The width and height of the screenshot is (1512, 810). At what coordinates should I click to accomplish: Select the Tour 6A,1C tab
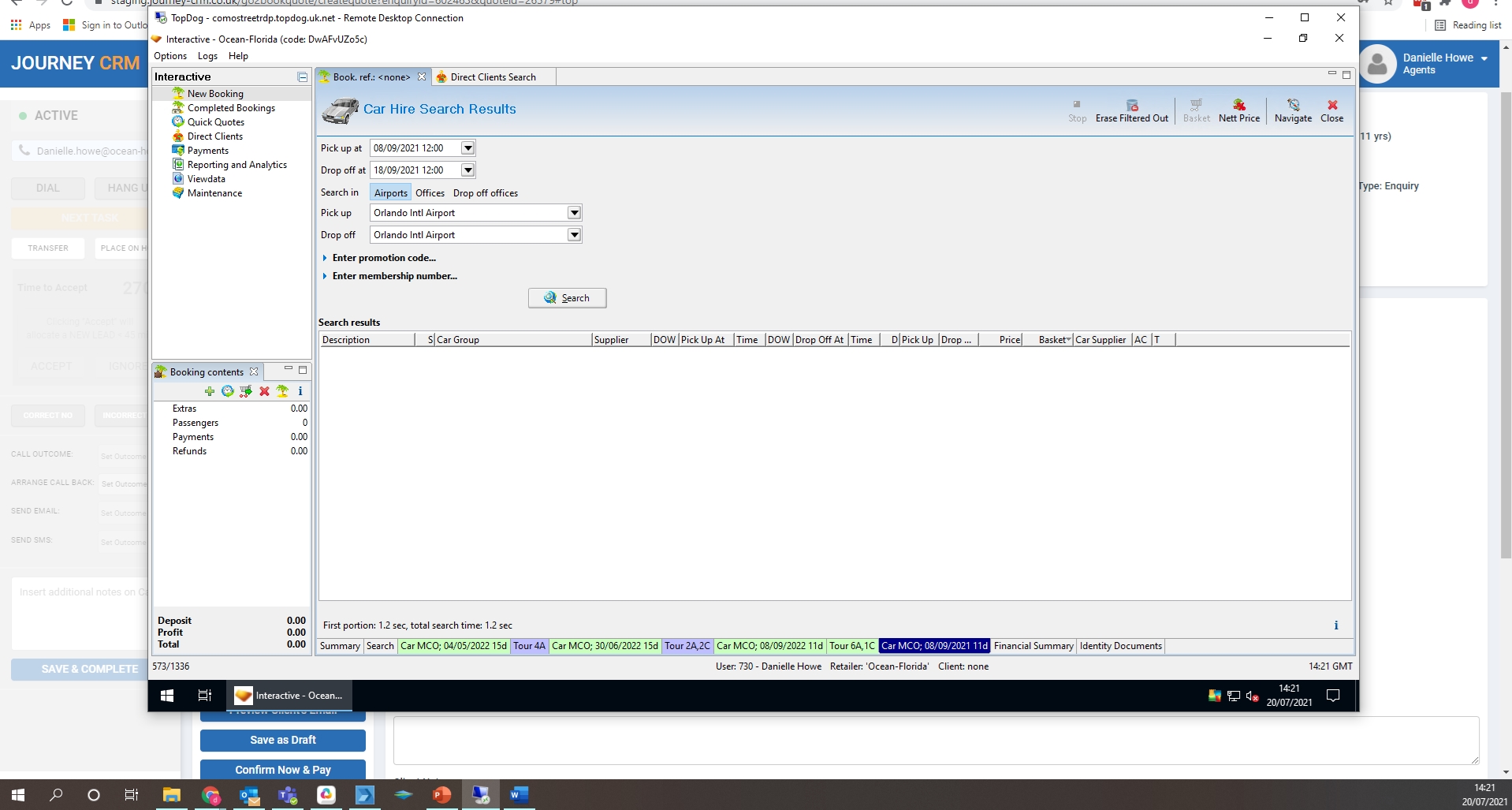pos(851,646)
